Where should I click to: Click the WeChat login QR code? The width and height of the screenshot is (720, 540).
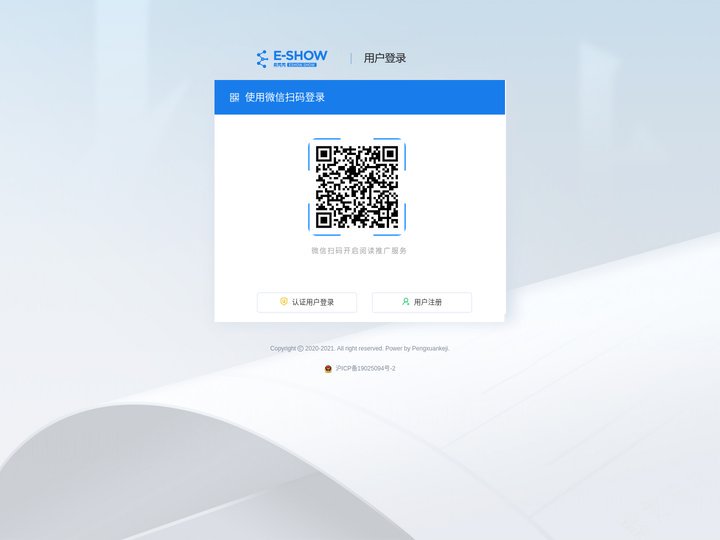(357, 187)
